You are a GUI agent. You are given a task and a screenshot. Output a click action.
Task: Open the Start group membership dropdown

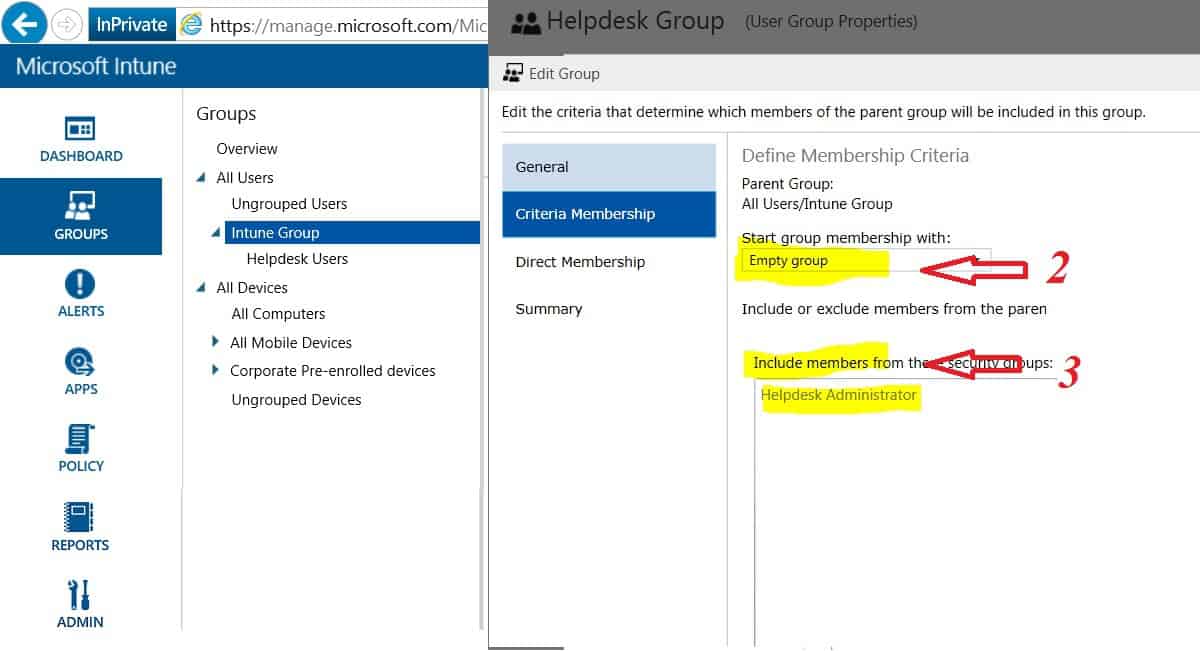coord(866,260)
